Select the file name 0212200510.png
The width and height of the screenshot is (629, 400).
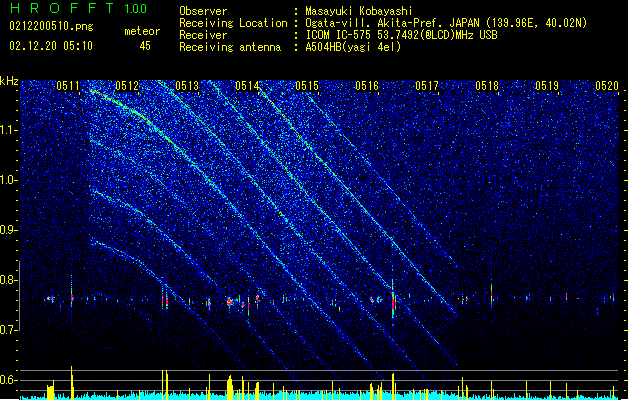(x=51, y=26)
